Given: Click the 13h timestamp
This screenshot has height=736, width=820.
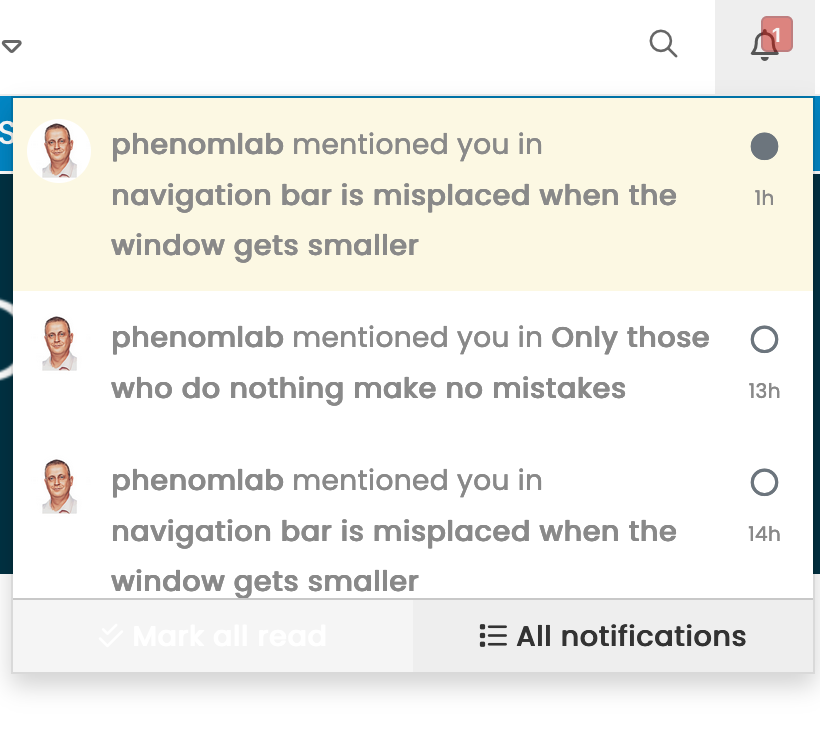Looking at the screenshot, I should click(764, 391).
